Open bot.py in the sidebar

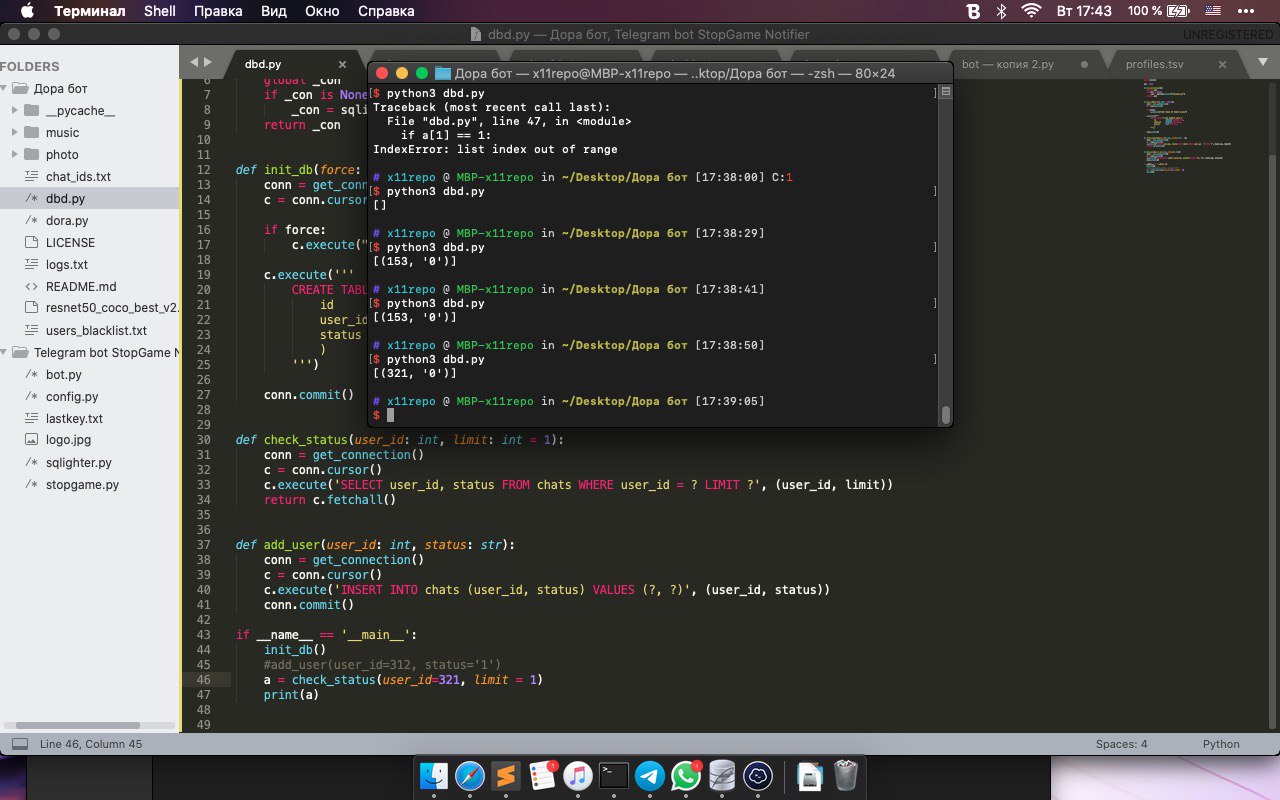pyautogui.click(x=64, y=374)
